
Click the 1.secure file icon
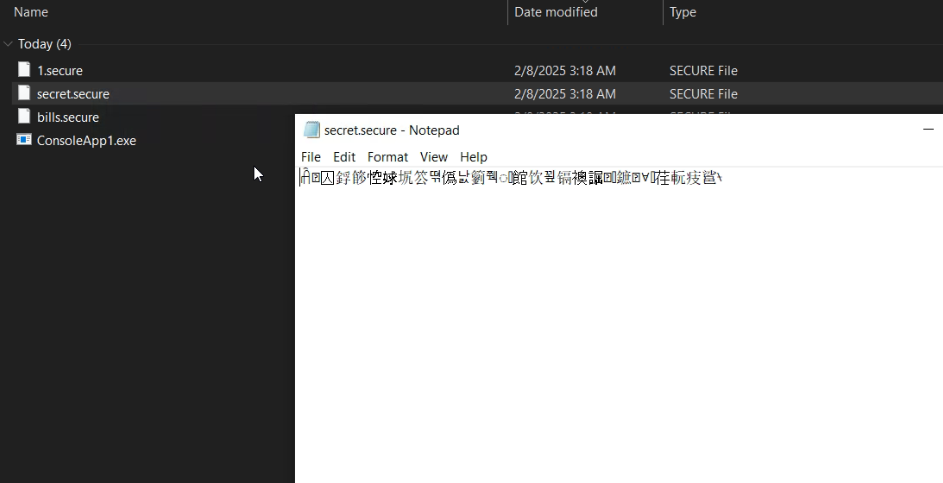[24, 70]
